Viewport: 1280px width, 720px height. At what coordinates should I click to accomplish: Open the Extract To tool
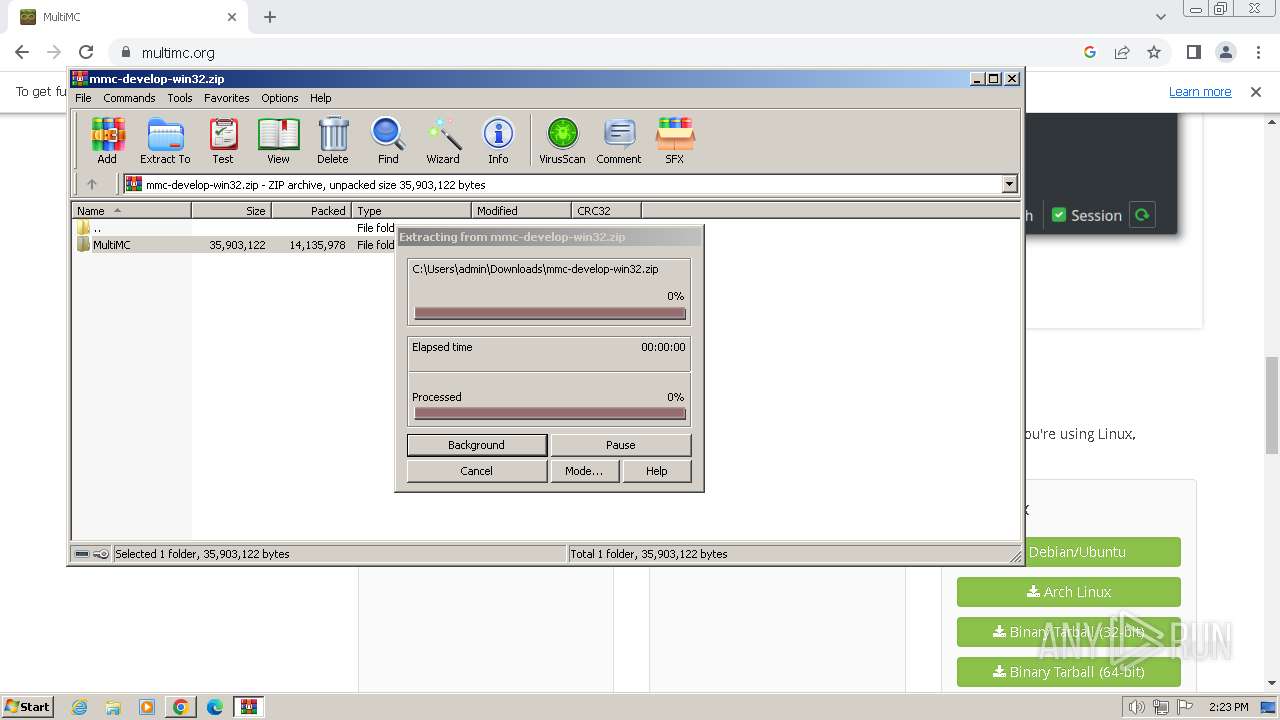[165, 140]
